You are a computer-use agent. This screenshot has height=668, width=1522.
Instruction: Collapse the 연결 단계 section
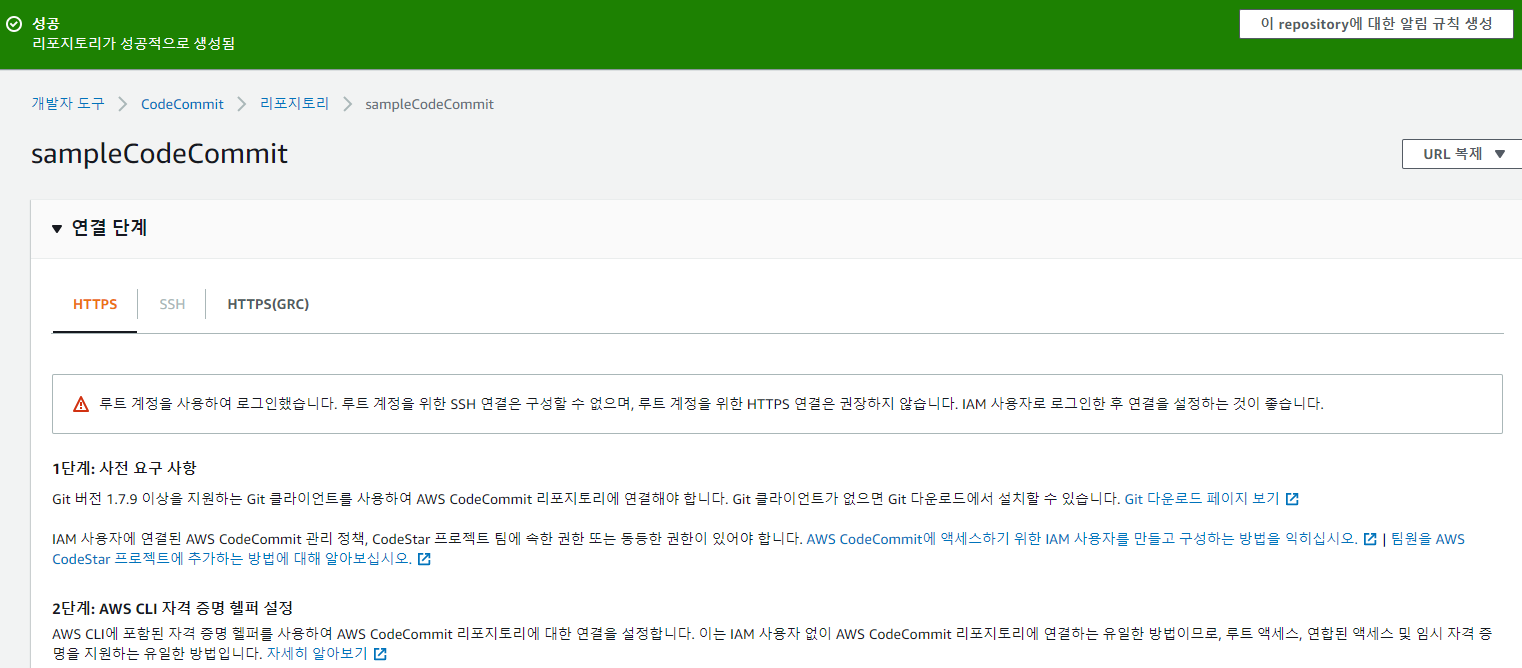click(57, 228)
